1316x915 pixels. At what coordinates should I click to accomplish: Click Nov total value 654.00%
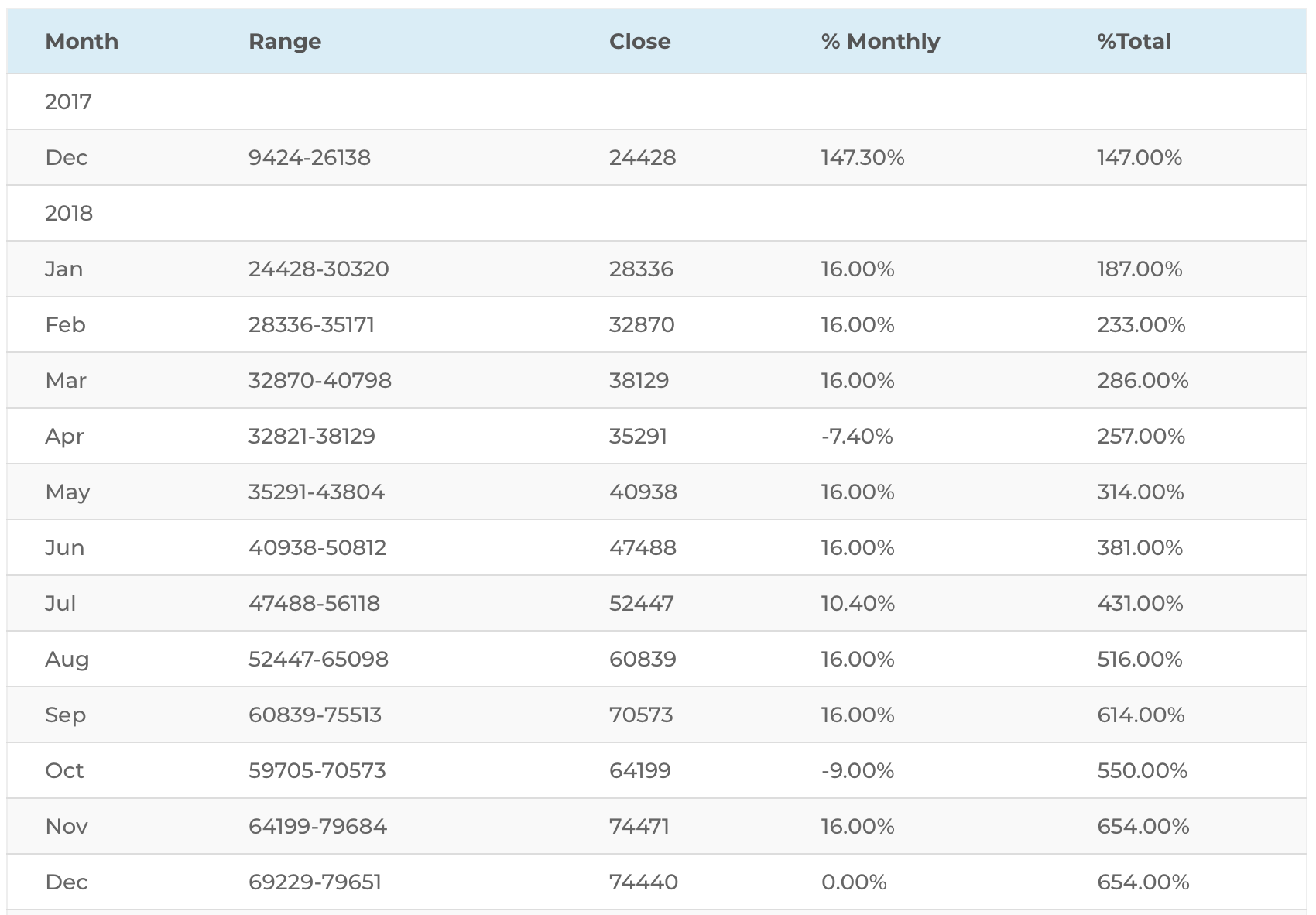coord(1143,826)
